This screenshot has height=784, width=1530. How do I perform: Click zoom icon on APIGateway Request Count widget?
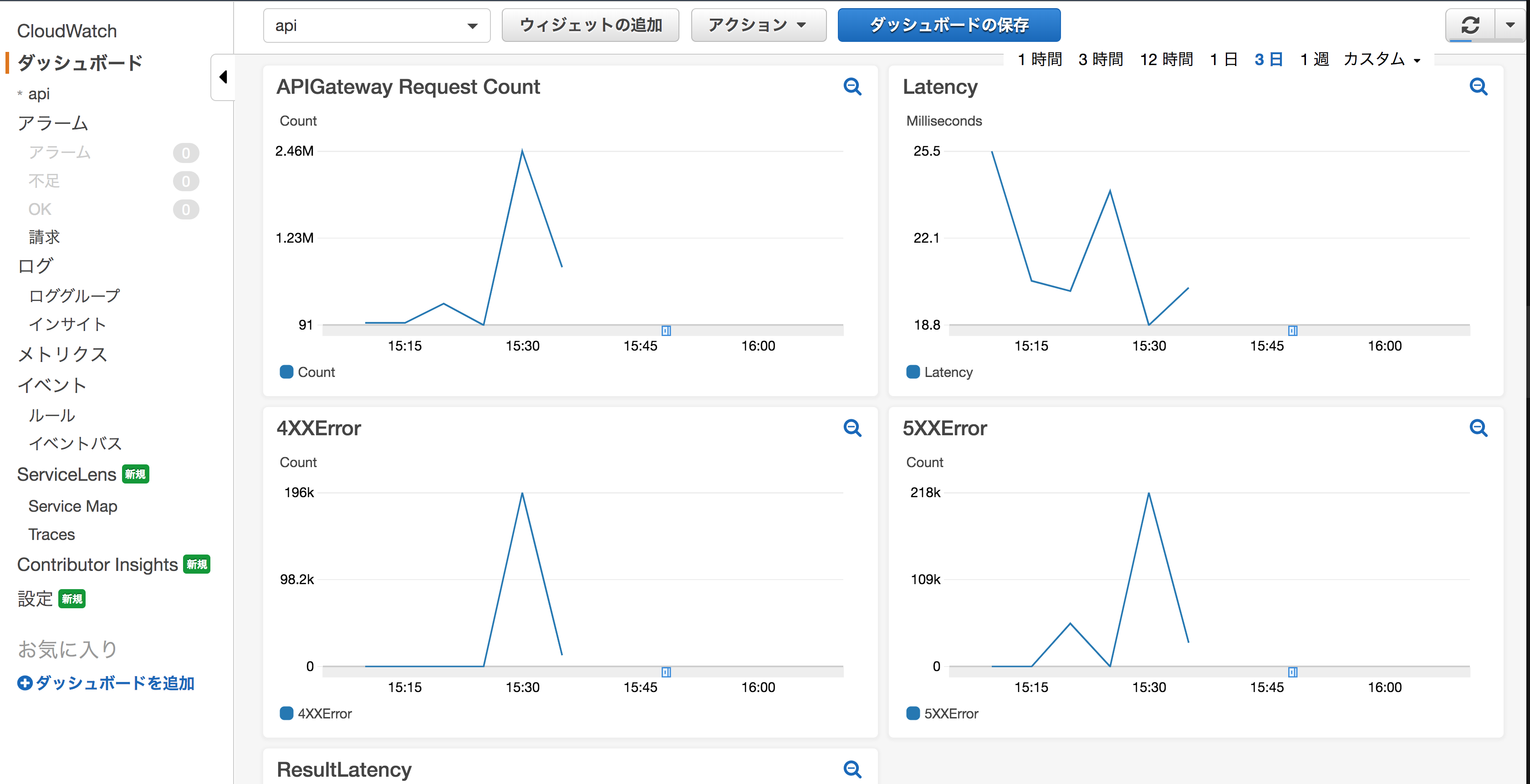coord(852,87)
